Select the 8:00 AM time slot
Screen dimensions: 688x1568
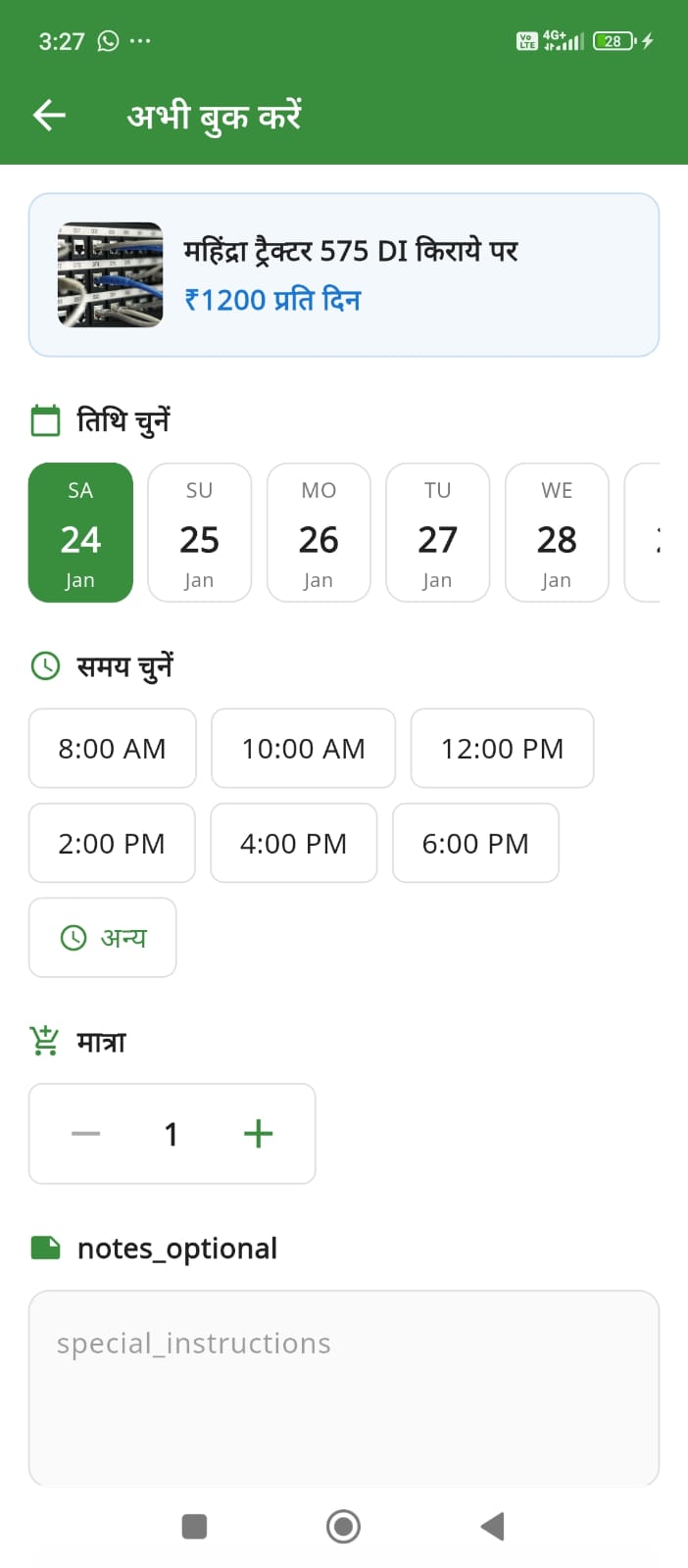[x=112, y=748]
